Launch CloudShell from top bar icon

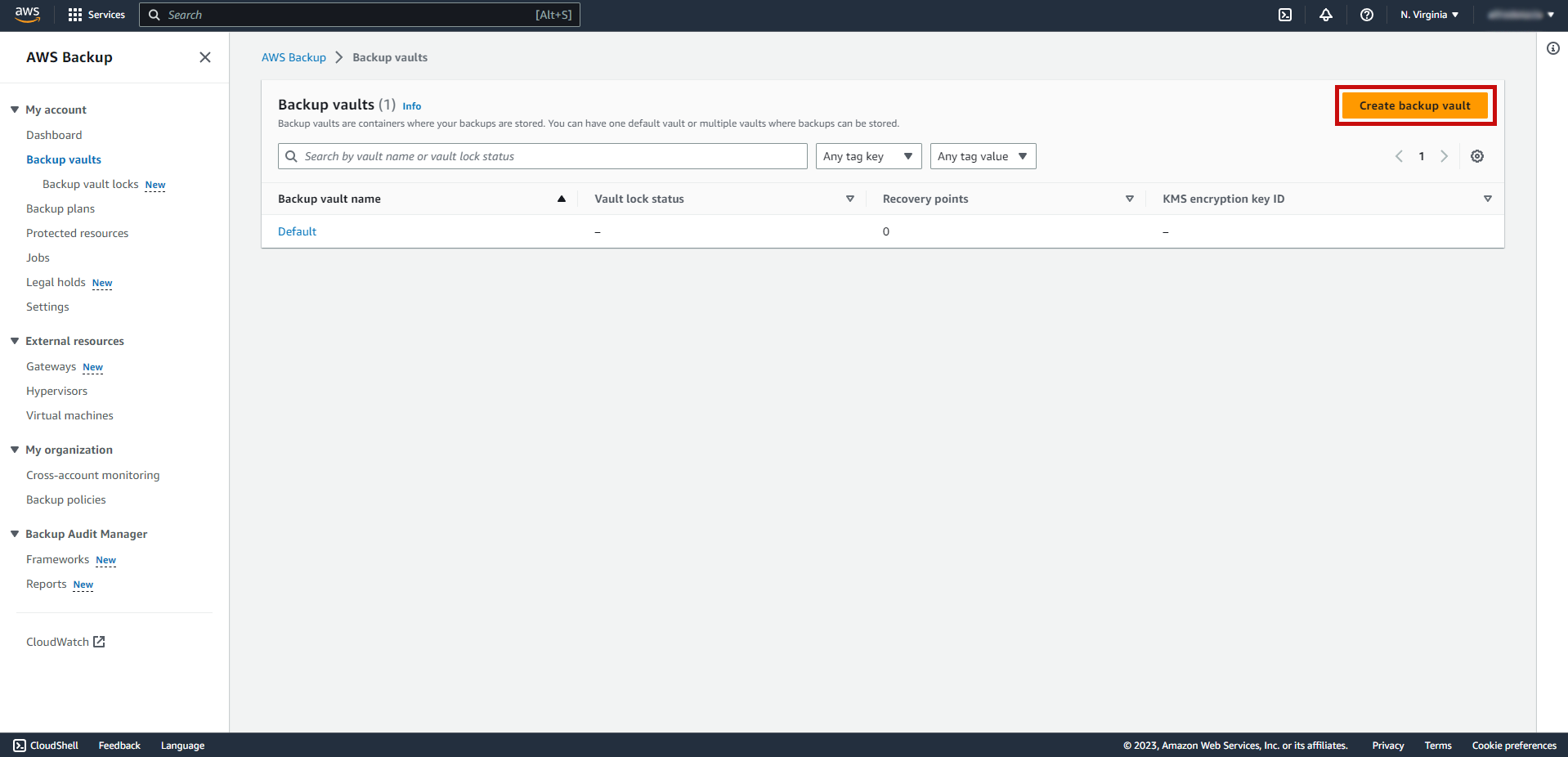pyautogui.click(x=1285, y=15)
